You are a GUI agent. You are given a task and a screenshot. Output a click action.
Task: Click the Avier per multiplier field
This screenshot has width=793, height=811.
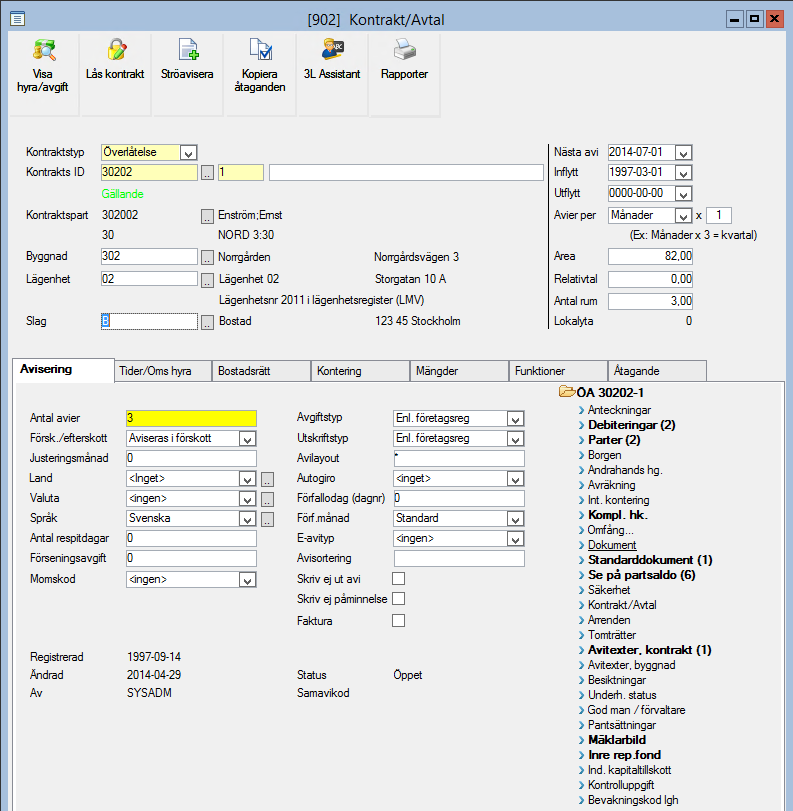pos(719,216)
